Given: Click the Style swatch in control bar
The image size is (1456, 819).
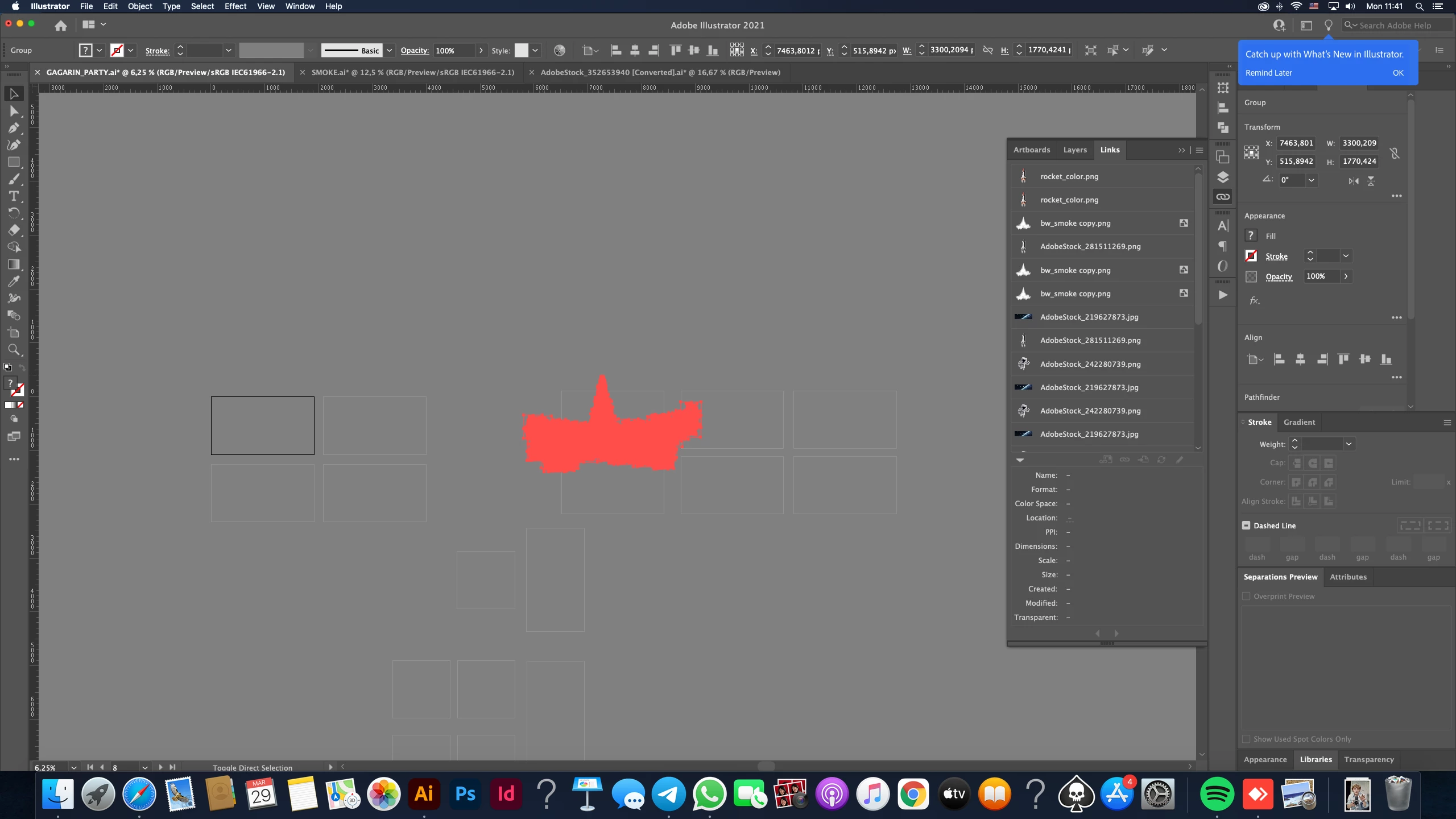Looking at the screenshot, I should point(522,50).
